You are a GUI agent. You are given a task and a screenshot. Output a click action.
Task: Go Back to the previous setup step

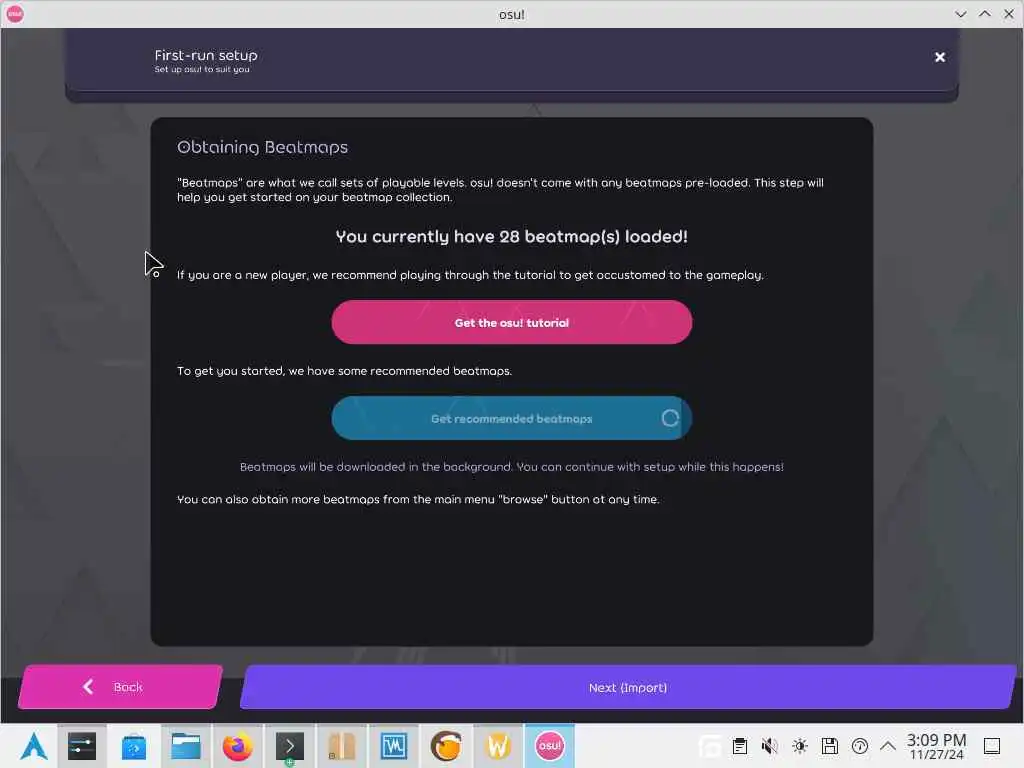120,687
